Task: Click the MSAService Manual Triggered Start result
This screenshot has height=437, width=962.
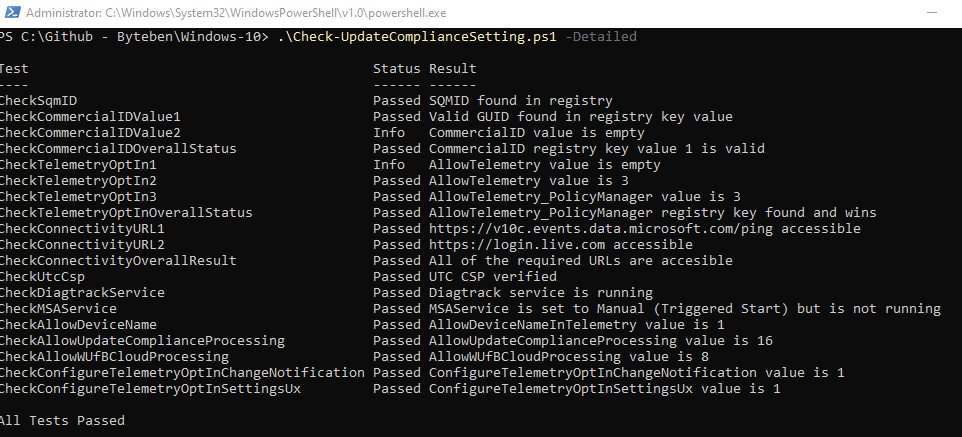Action: [685, 309]
